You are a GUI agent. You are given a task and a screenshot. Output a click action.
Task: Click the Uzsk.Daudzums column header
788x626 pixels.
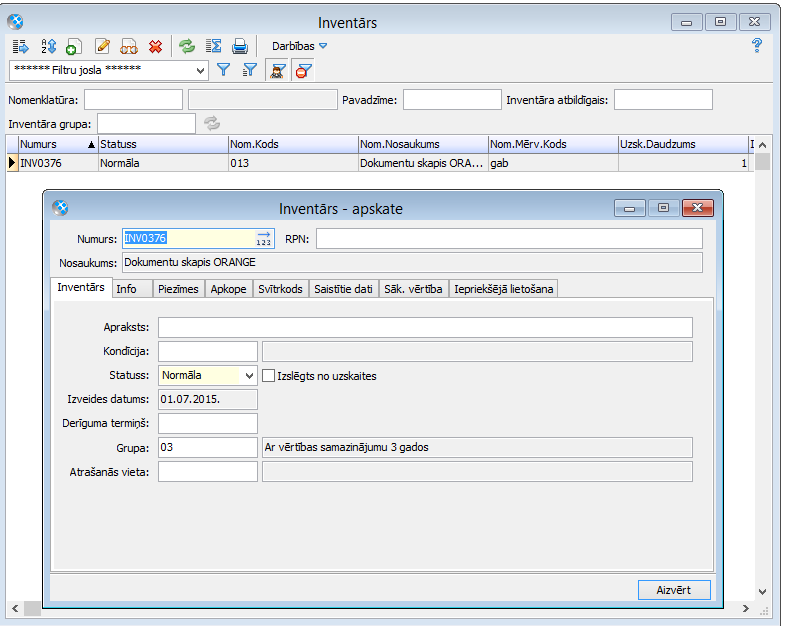click(x=683, y=144)
